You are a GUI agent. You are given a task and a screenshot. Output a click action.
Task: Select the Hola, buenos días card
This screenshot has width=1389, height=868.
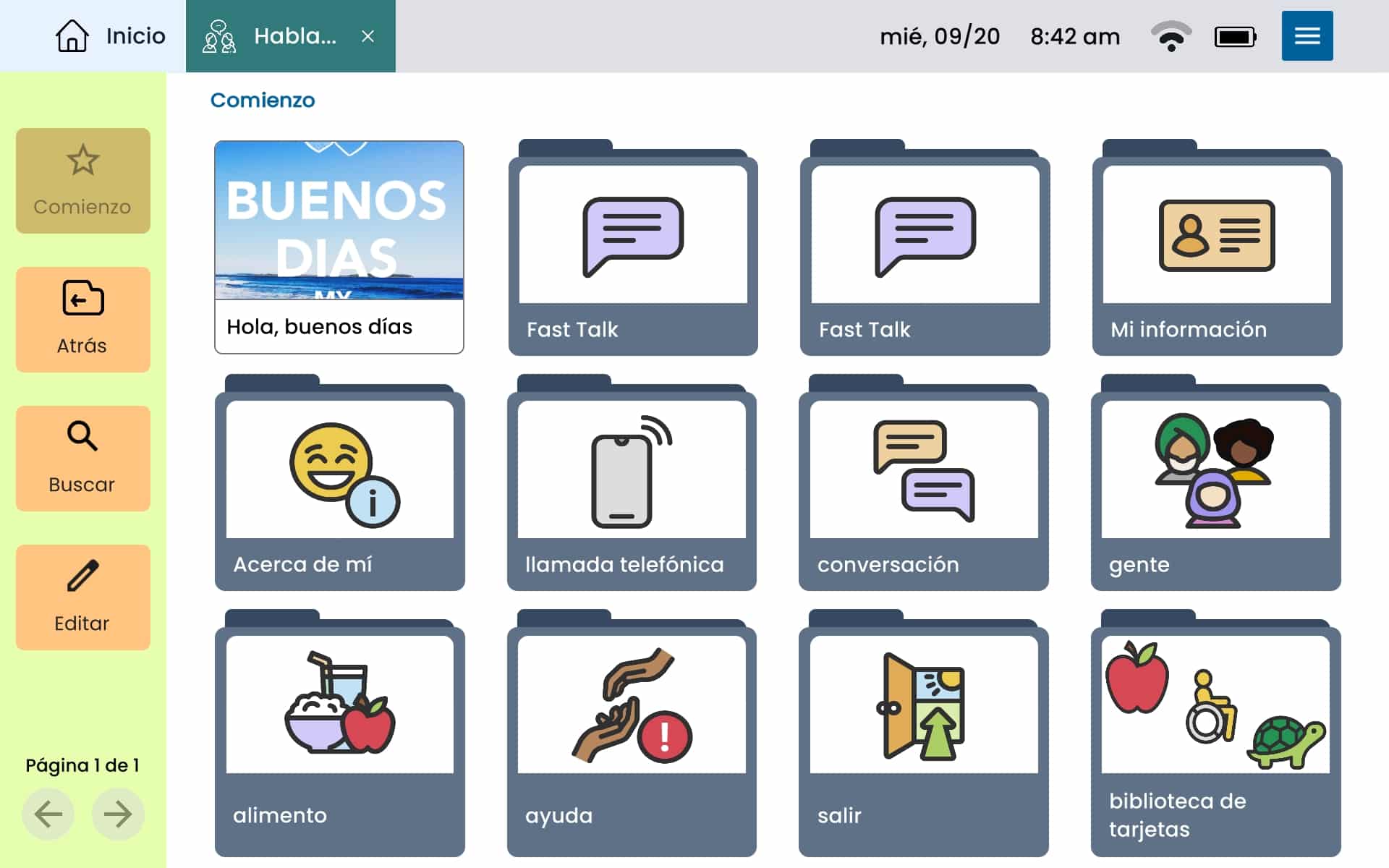click(x=339, y=247)
